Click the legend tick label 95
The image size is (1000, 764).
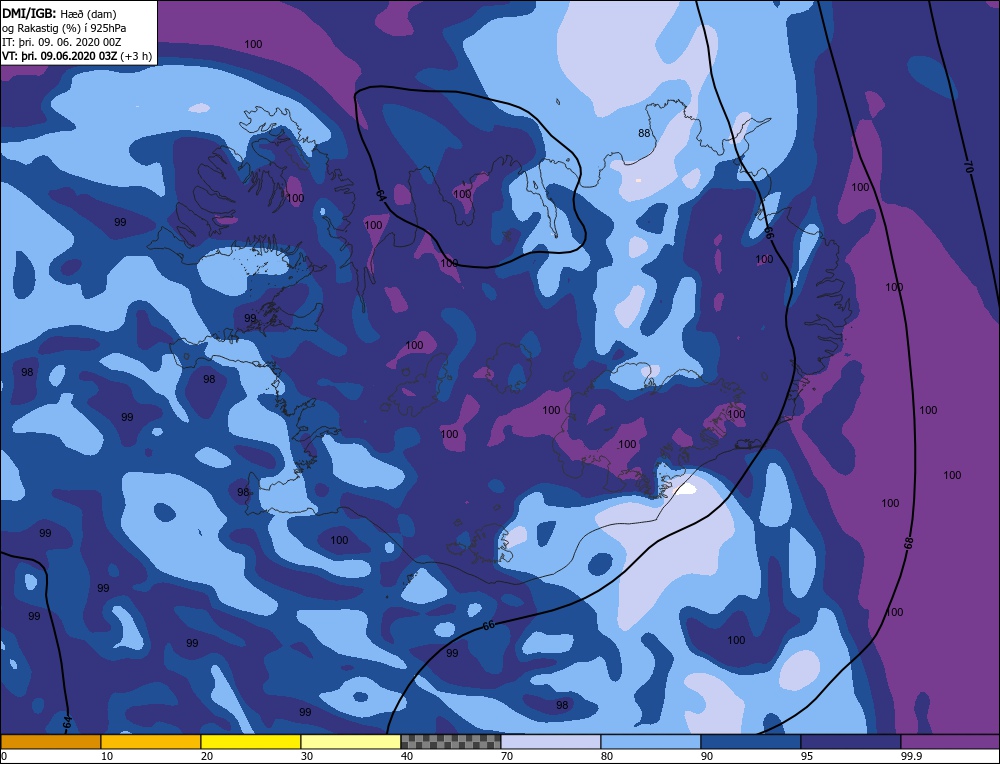807,756
